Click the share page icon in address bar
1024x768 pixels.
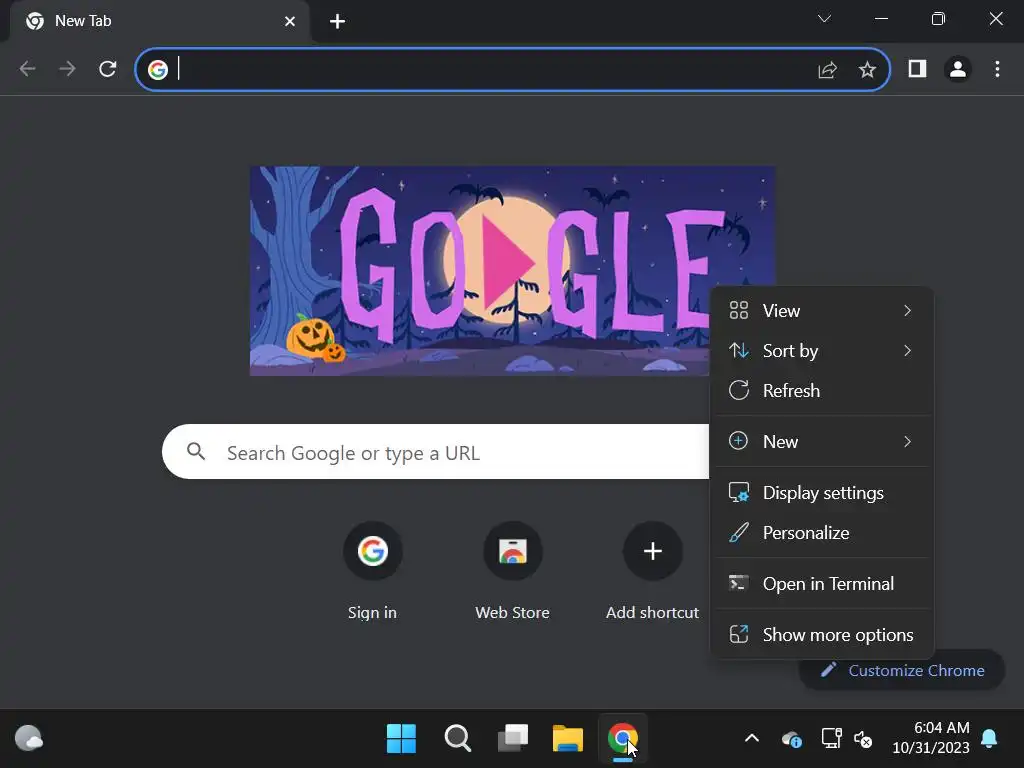tap(827, 69)
